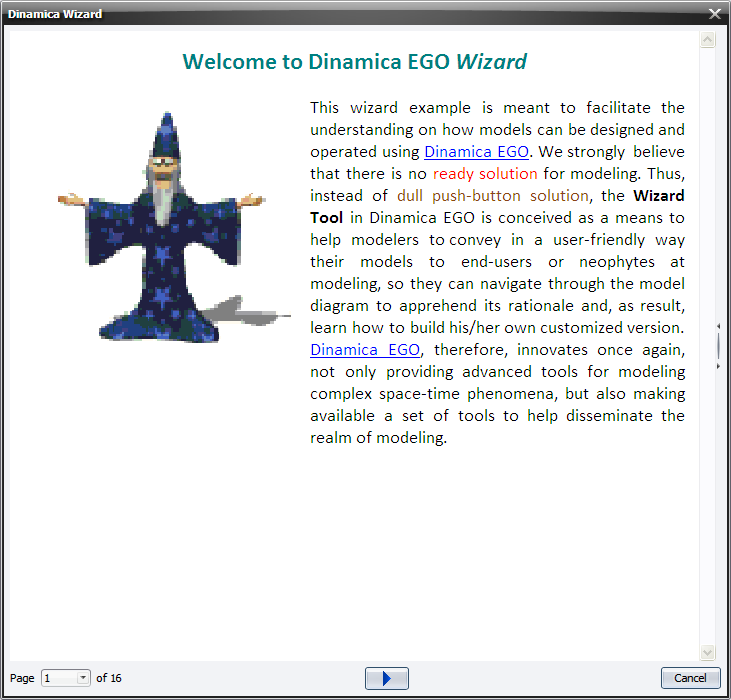This screenshot has width=731, height=700.
Task: Click the scroll up arrow
Action: tap(707, 40)
